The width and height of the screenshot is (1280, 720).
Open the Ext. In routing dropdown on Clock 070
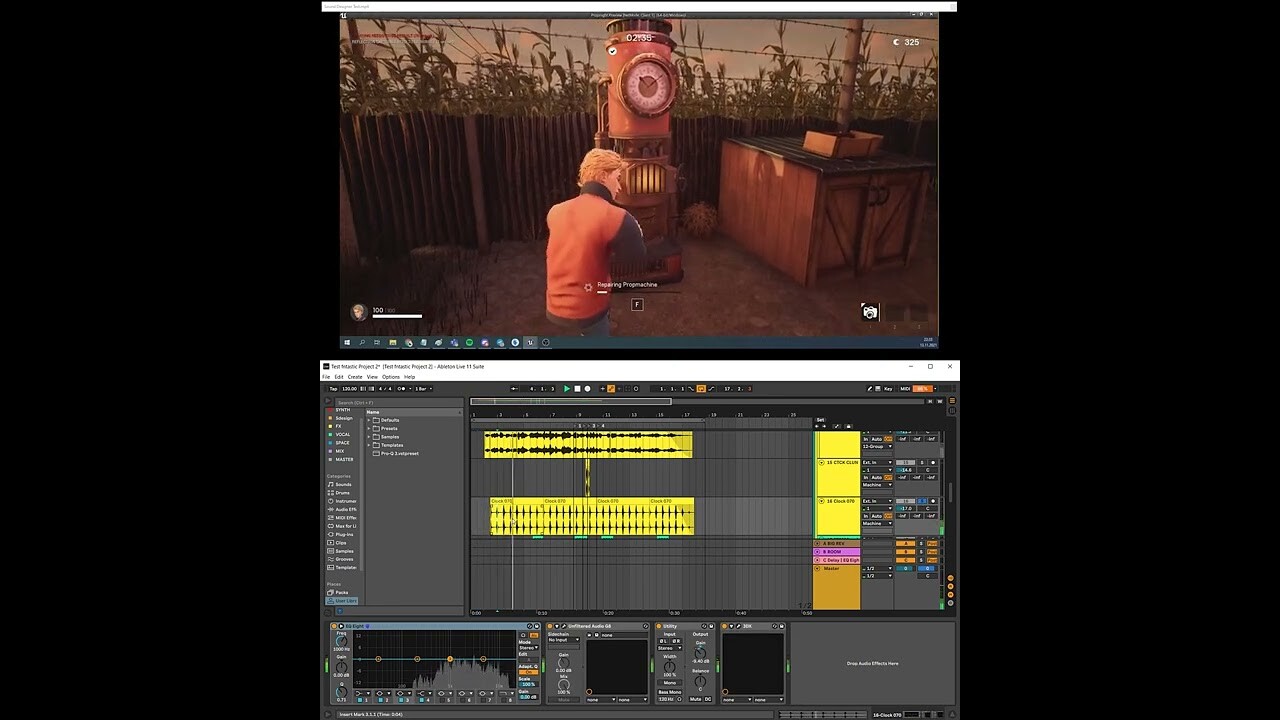click(877, 501)
